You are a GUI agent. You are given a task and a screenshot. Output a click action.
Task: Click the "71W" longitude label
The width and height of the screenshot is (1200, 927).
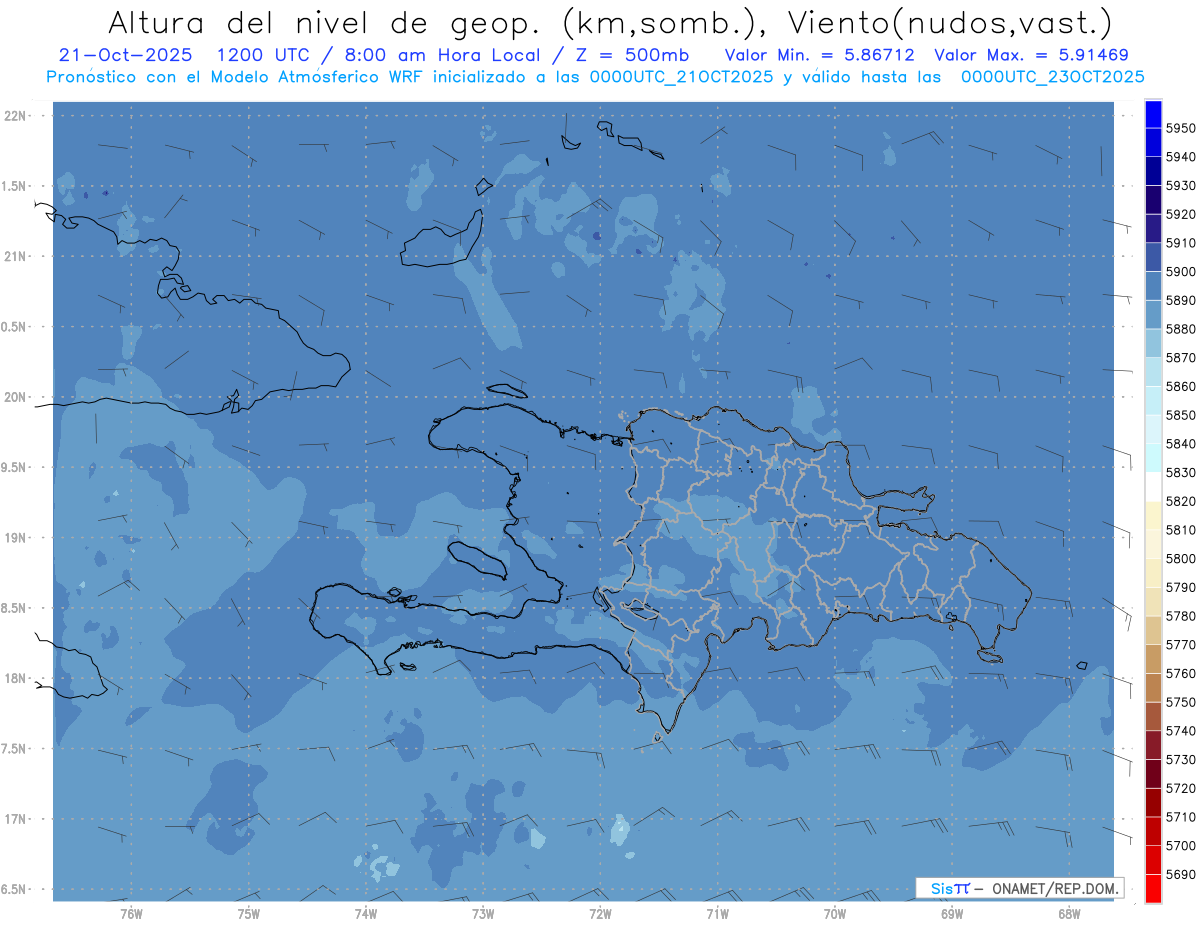(717, 913)
